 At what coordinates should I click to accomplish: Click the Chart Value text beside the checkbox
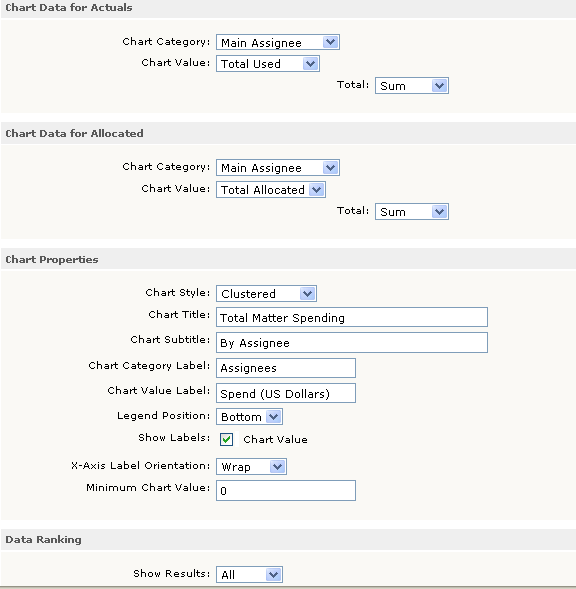point(275,439)
